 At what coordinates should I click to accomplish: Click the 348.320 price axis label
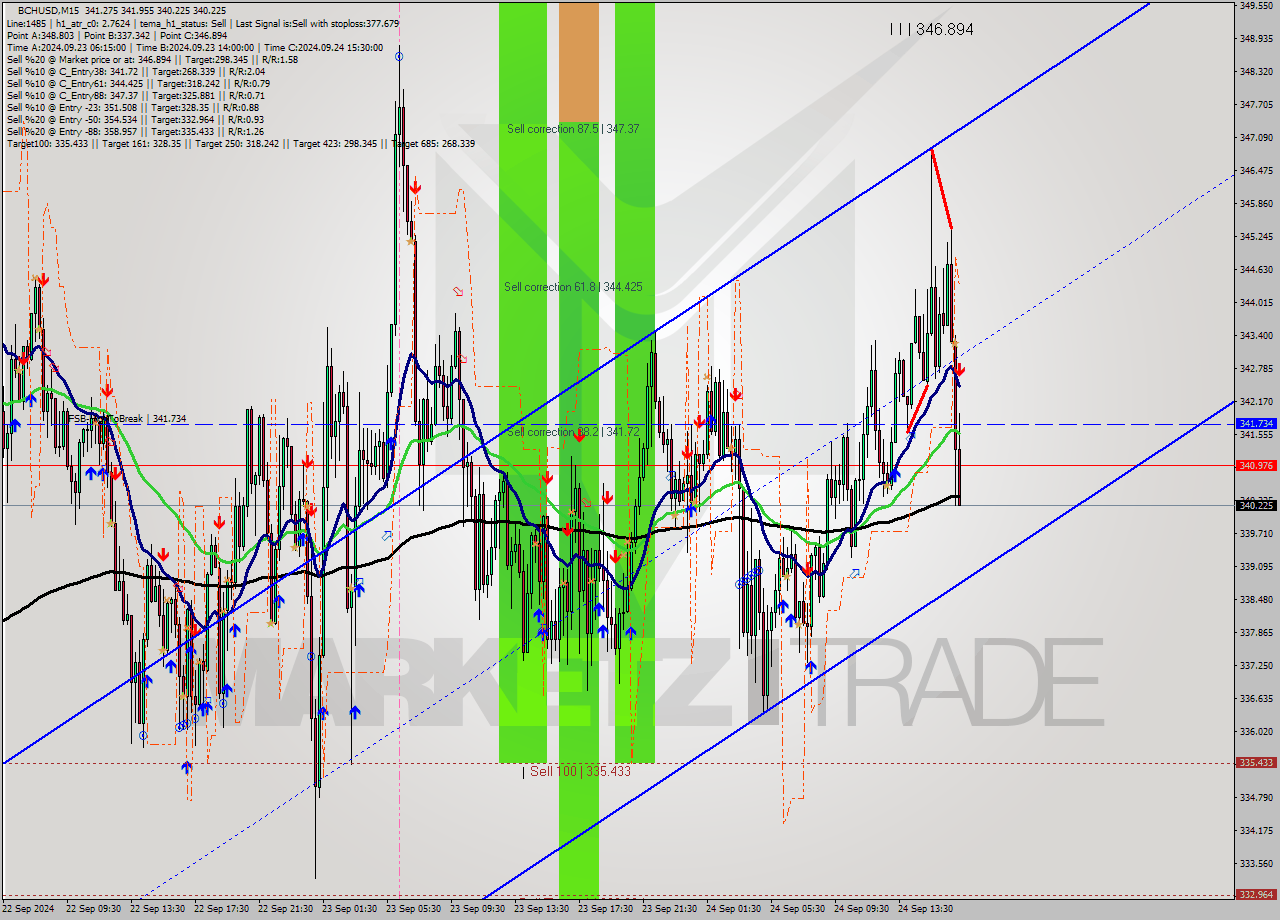point(1256,71)
